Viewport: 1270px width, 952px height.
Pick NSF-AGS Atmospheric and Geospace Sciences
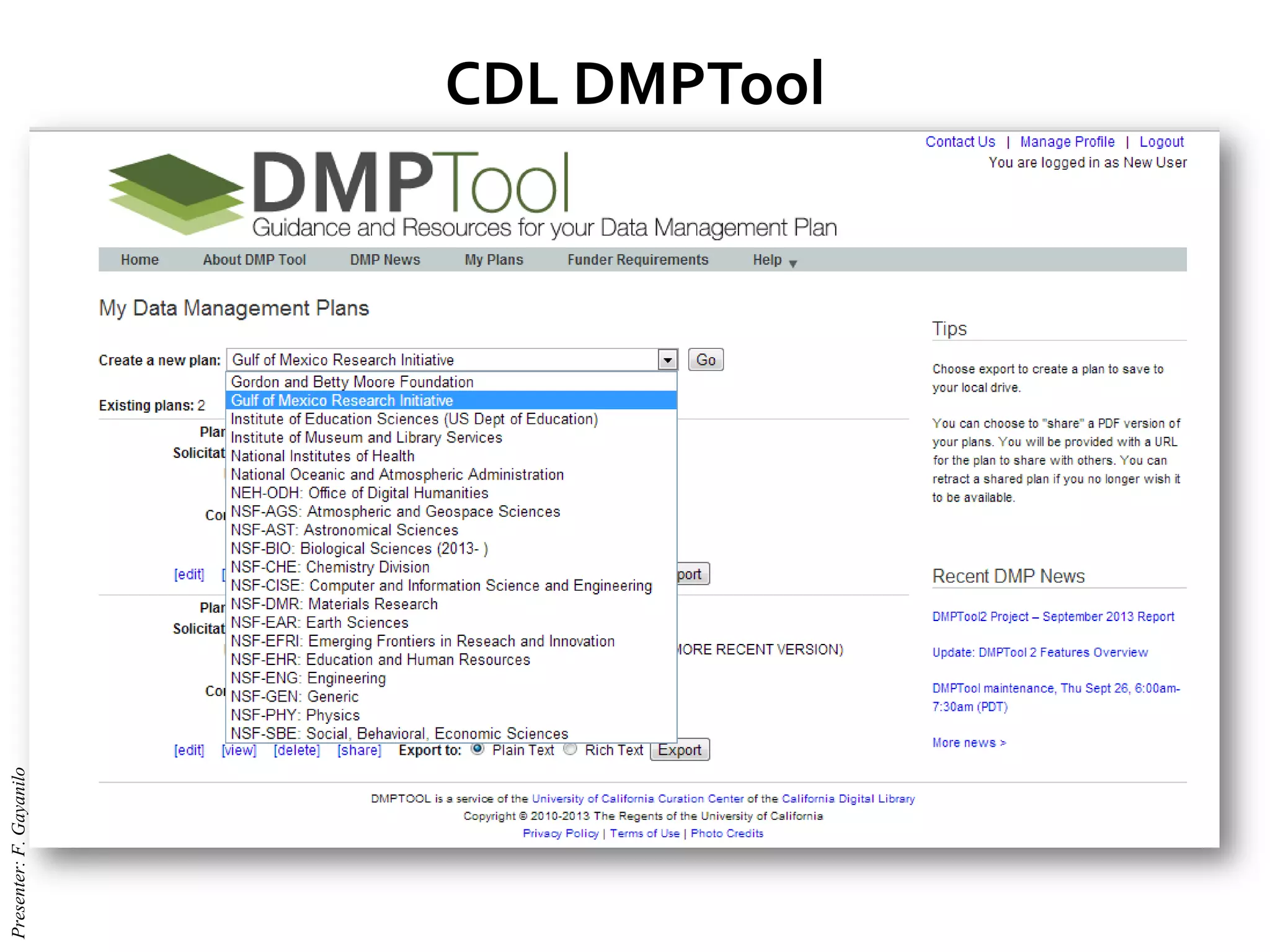tap(451, 511)
